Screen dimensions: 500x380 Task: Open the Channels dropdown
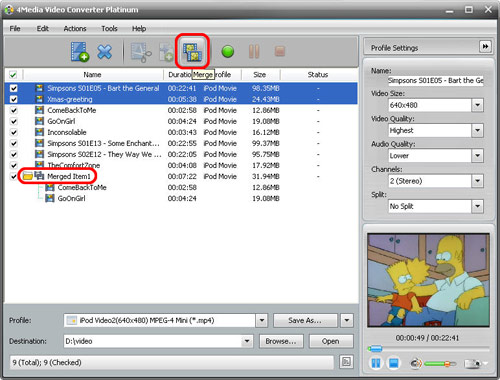pyautogui.click(x=477, y=181)
